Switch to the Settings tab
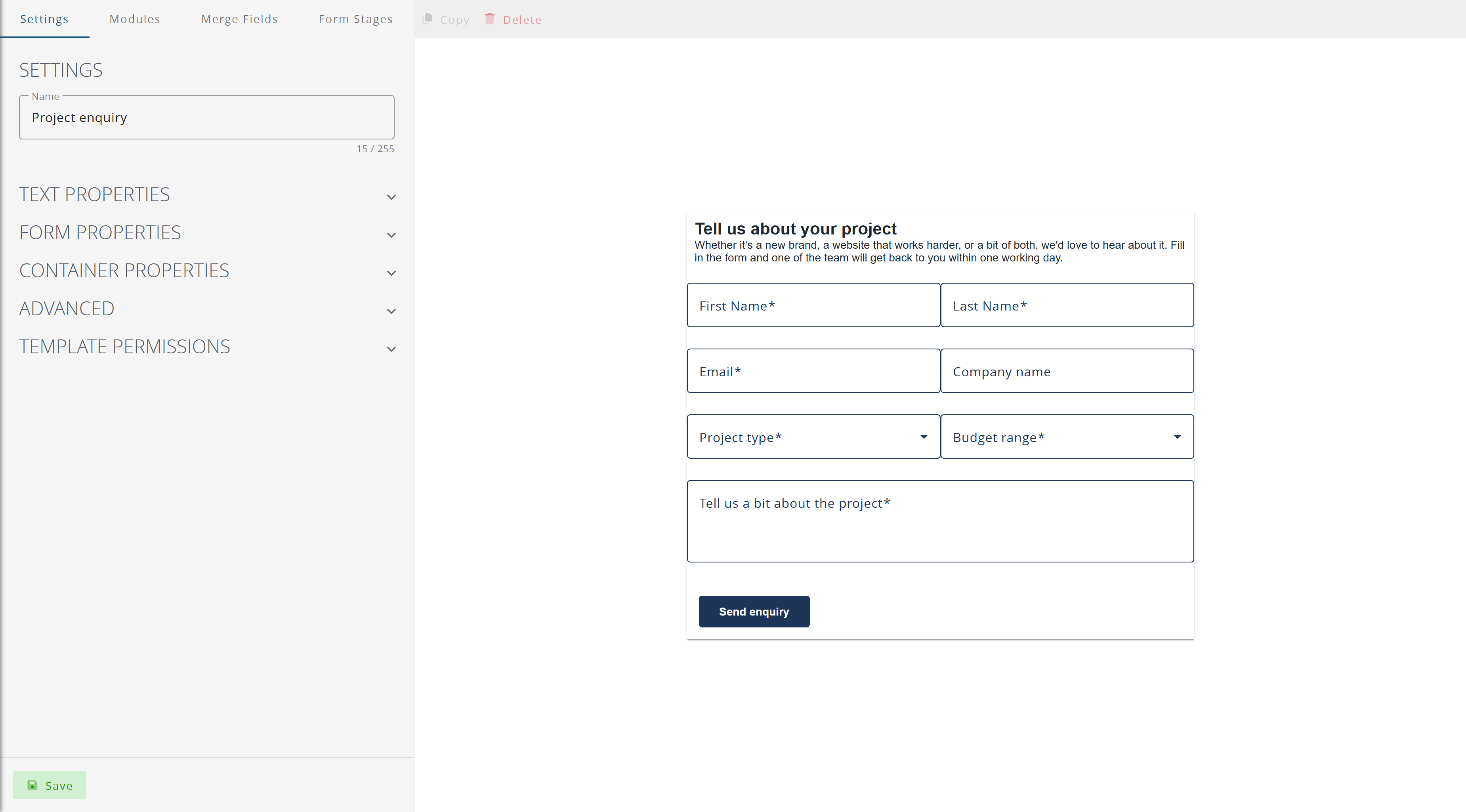Image resolution: width=1466 pixels, height=812 pixels. click(x=44, y=19)
